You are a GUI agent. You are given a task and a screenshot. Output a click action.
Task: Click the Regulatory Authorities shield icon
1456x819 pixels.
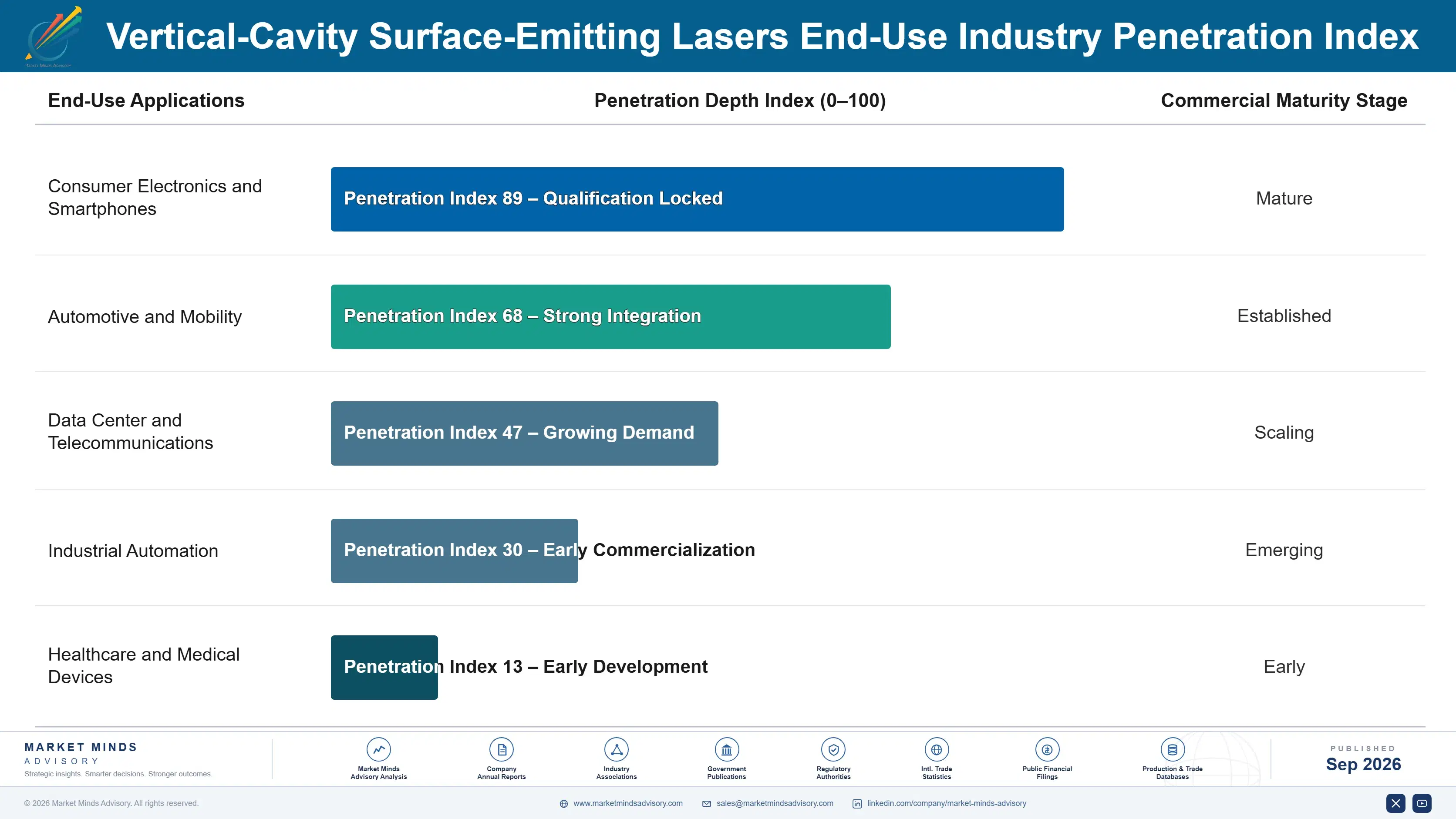[x=833, y=749]
